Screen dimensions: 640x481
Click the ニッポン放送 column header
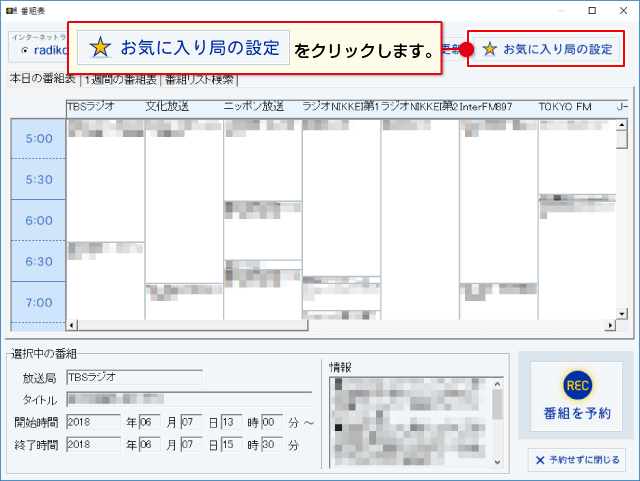click(262, 107)
